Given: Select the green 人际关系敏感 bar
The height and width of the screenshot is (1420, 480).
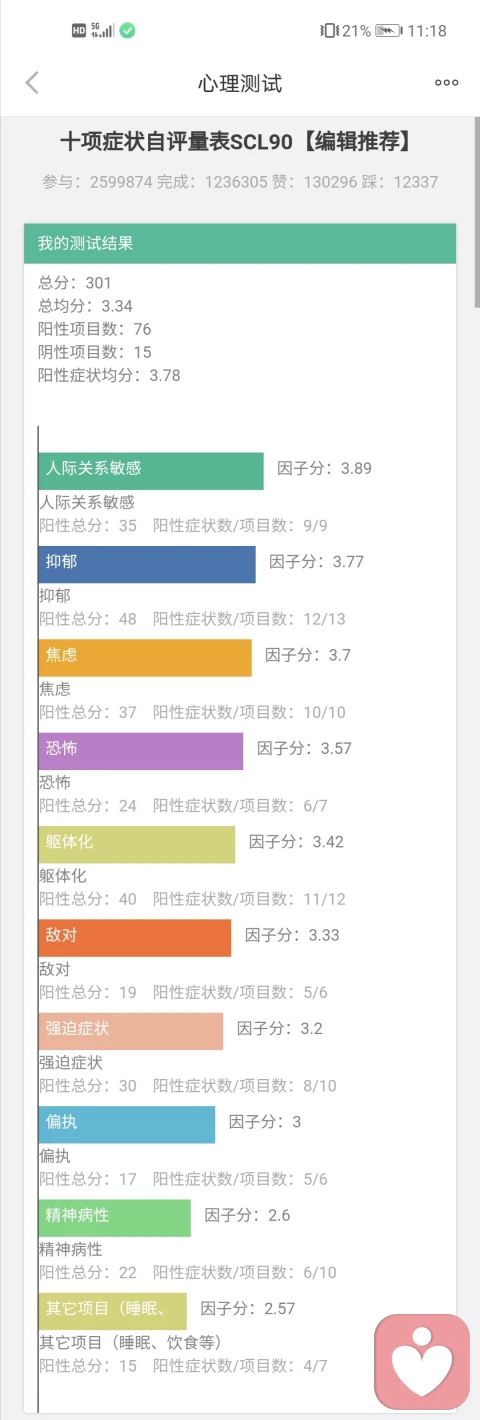Looking at the screenshot, I should 151,470.
